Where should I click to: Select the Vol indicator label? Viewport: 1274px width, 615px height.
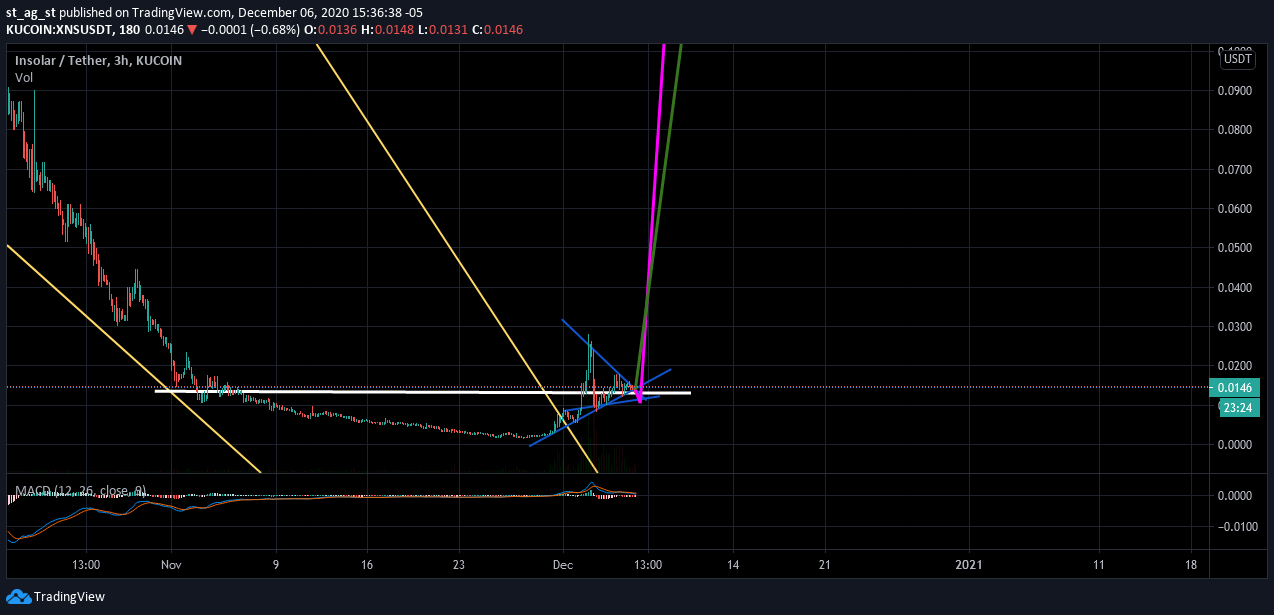(x=24, y=77)
